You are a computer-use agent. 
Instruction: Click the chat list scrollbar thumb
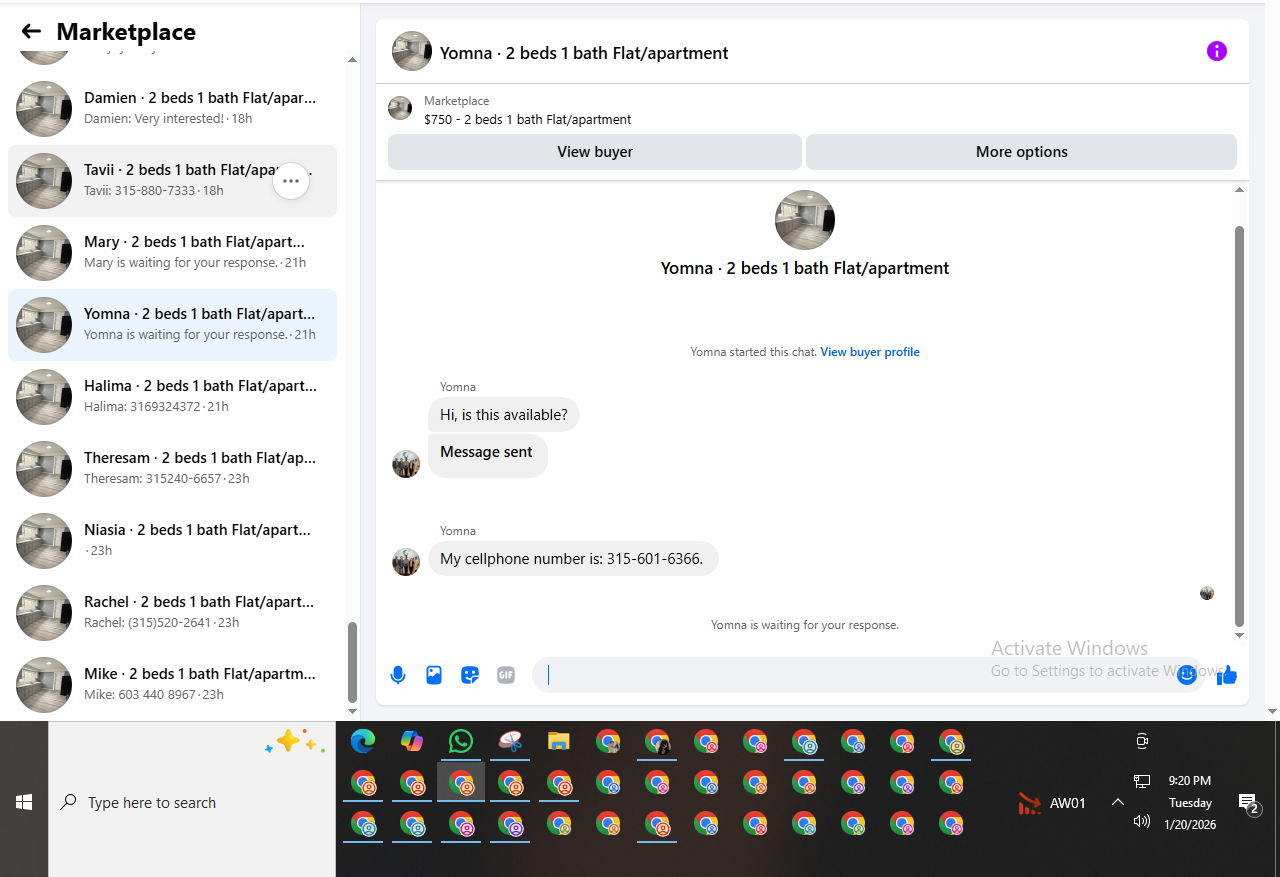point(352,662)
